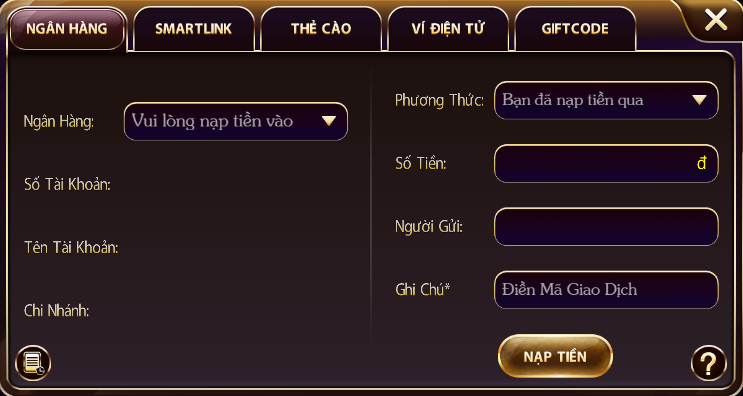Click the Số Tài Khoản label
743x396 pixels.
pyautogui.click(x=67, y=185)
